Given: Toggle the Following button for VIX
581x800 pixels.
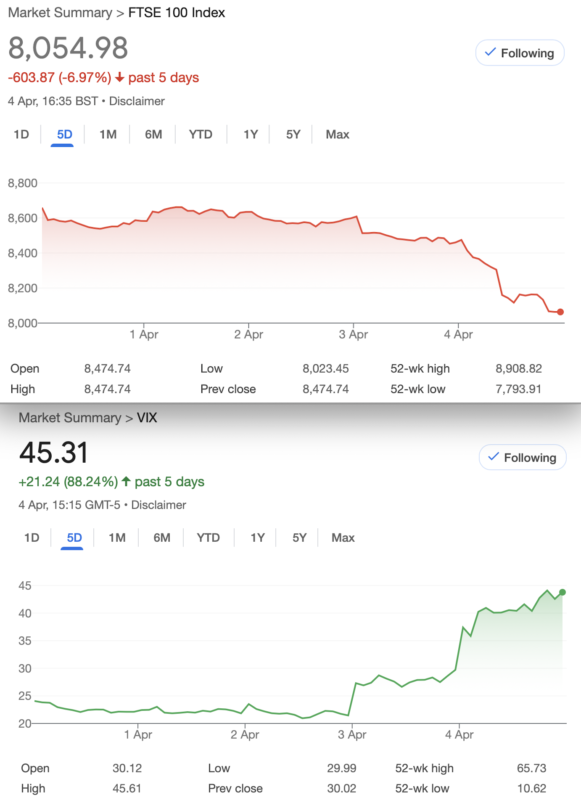Looking at the screenshot, I should coord(522,457).
